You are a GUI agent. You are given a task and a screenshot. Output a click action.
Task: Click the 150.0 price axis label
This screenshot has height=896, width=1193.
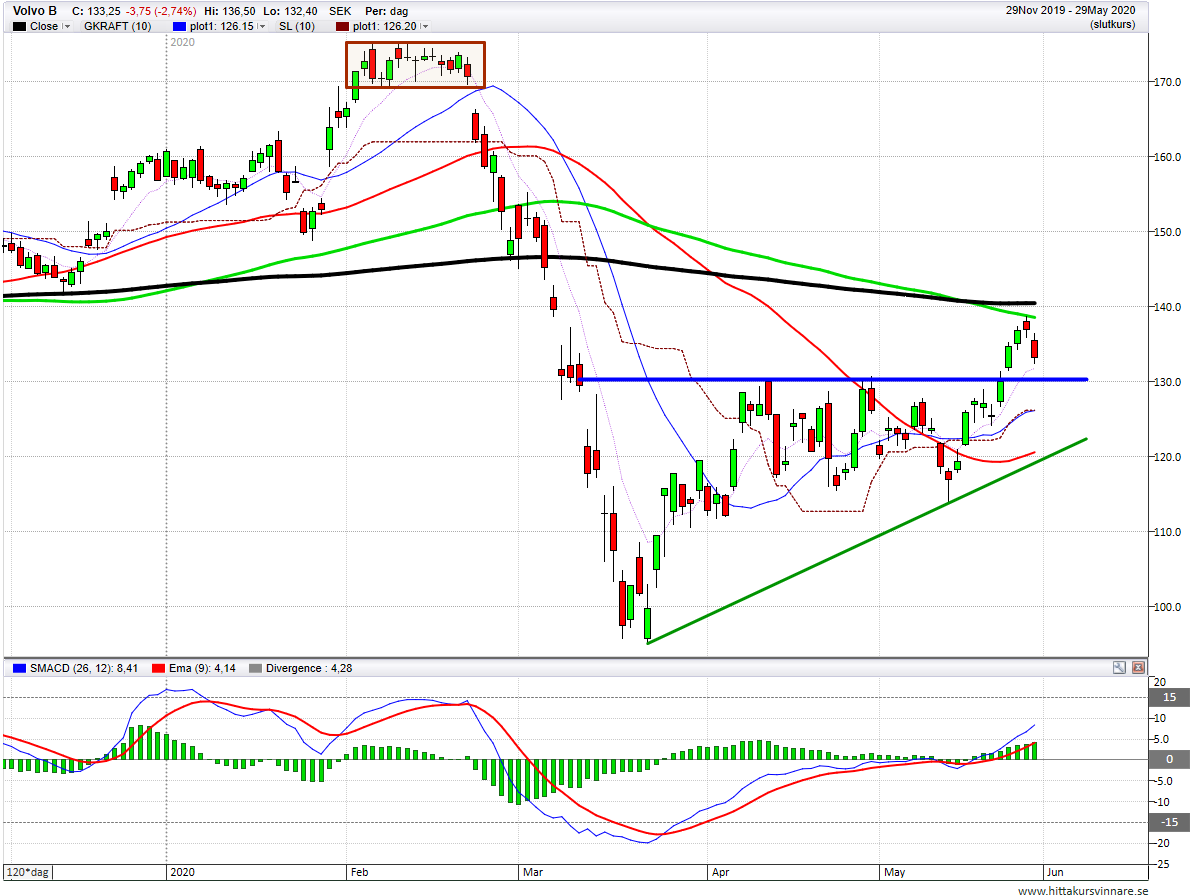click(x=1168, y=233)
